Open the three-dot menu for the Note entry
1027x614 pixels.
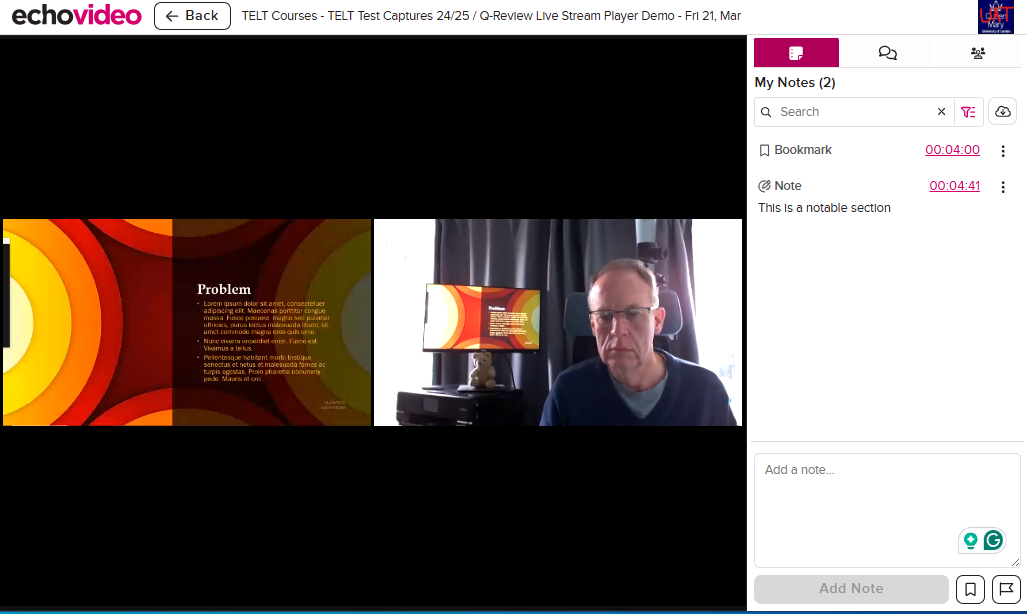[x=1003, y=186]
